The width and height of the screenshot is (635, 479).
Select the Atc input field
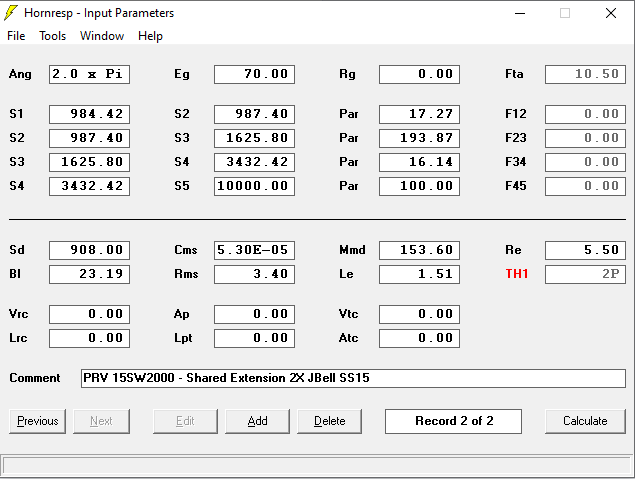tap(420, 338)
